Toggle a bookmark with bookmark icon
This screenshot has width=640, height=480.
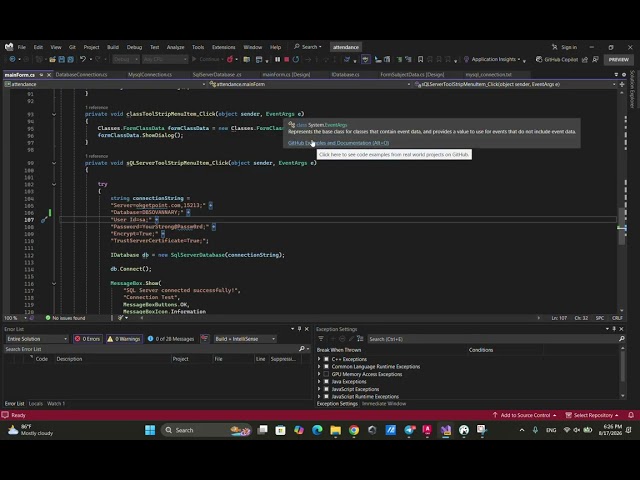[420, 60]
